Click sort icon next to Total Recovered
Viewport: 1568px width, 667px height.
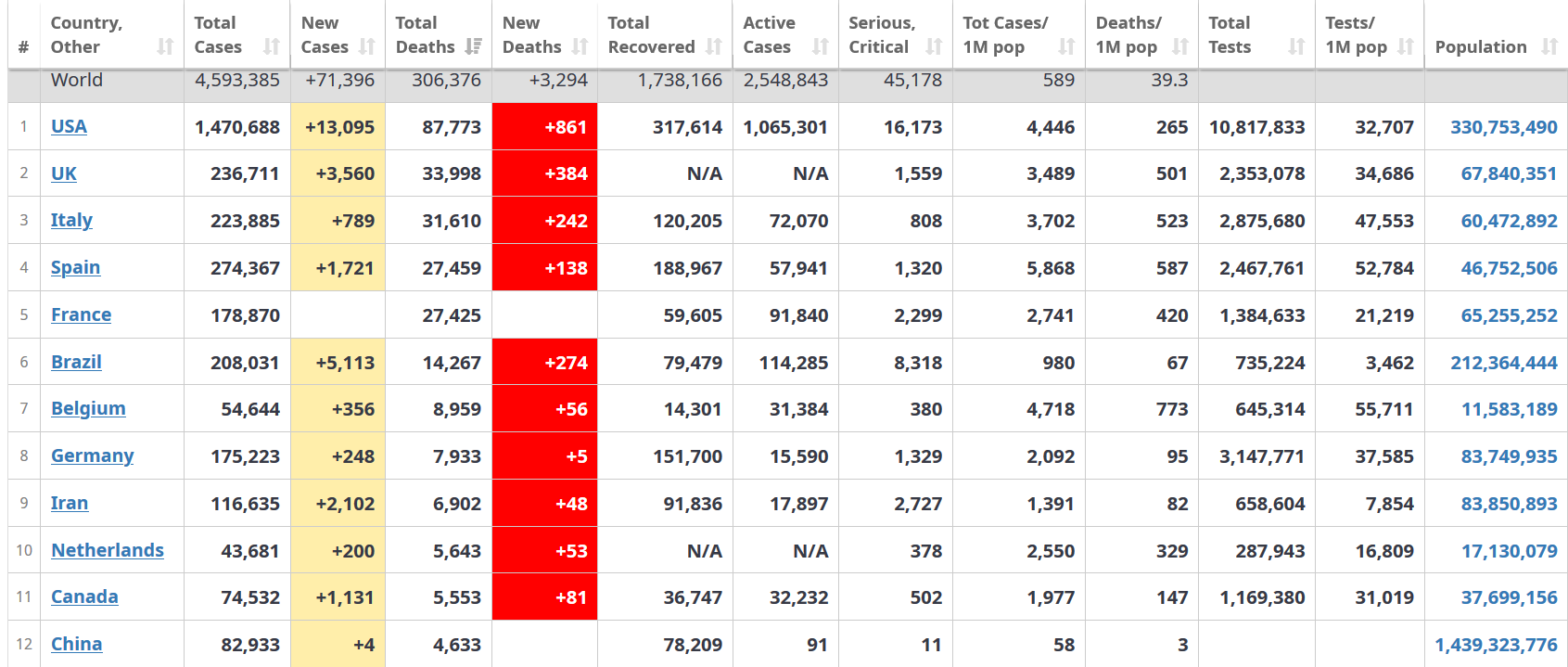(x=714, y=46)
